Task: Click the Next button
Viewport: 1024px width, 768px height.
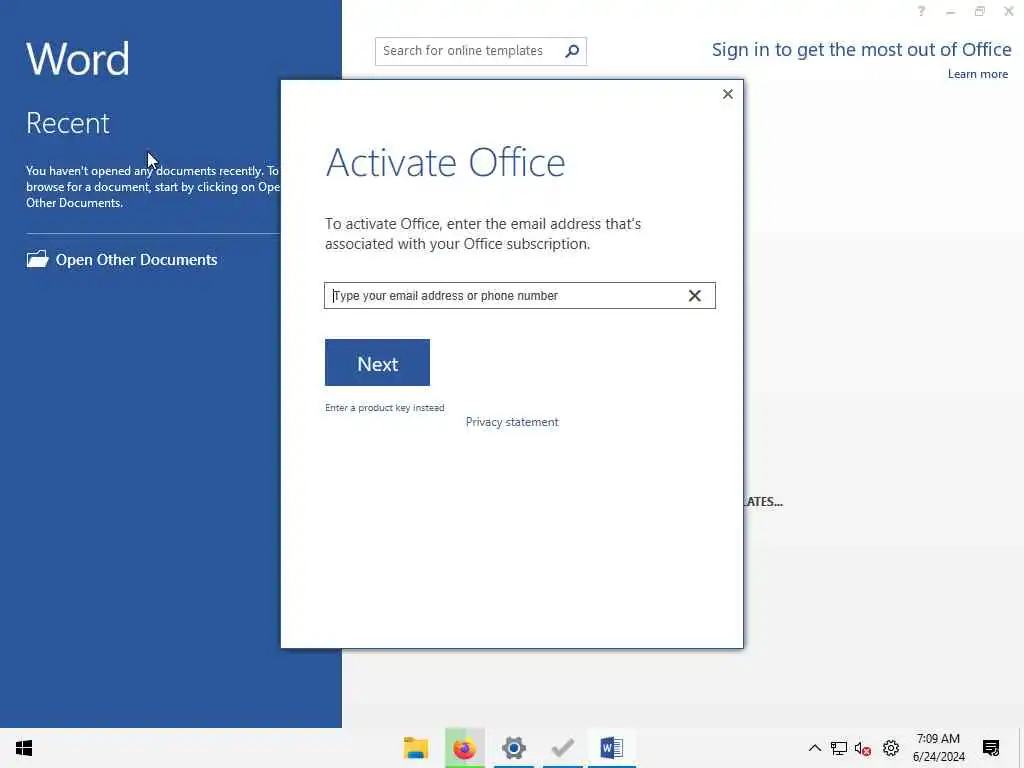Action: click(377, 362)
